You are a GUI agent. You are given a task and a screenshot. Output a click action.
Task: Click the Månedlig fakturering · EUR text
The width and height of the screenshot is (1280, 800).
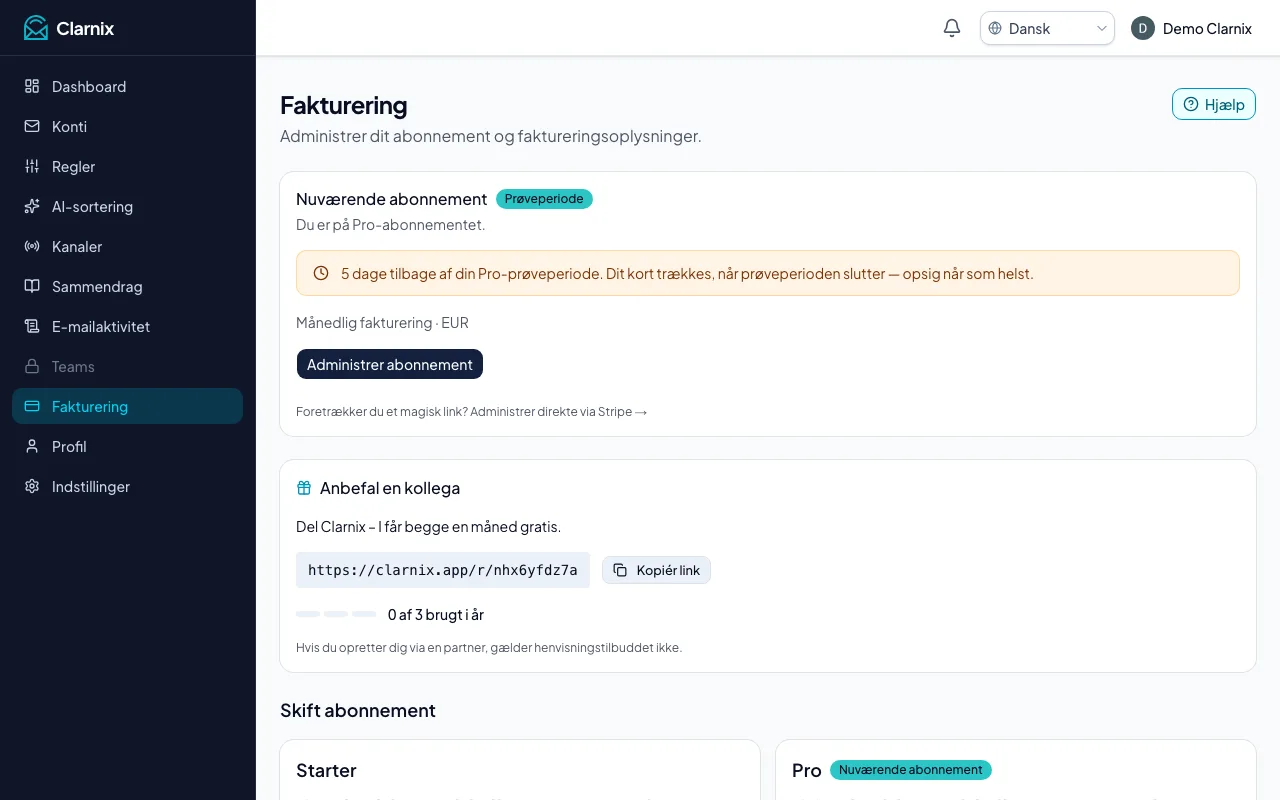coord(382,323)
